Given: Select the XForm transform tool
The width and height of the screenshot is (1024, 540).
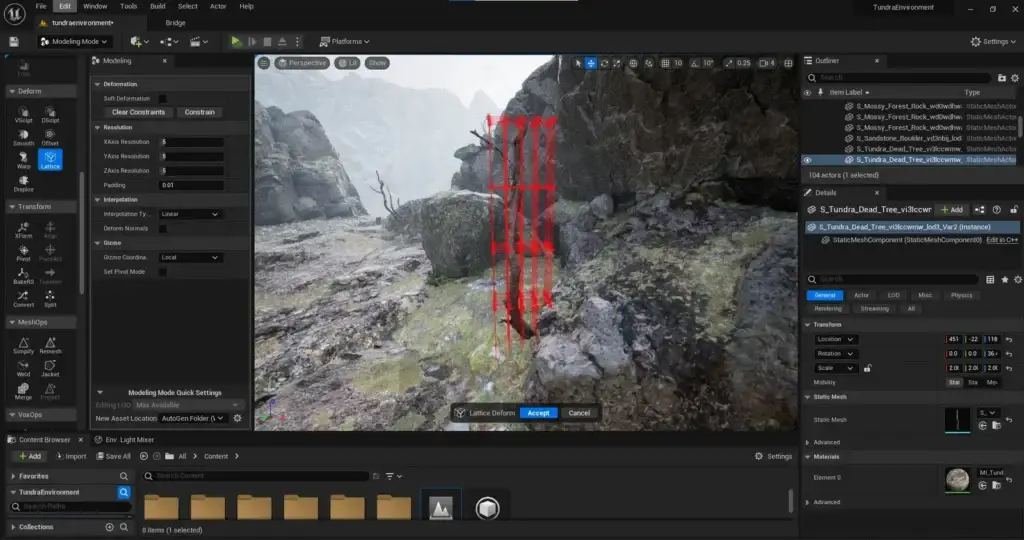Looking at the screenshot, I should point(23,230).
